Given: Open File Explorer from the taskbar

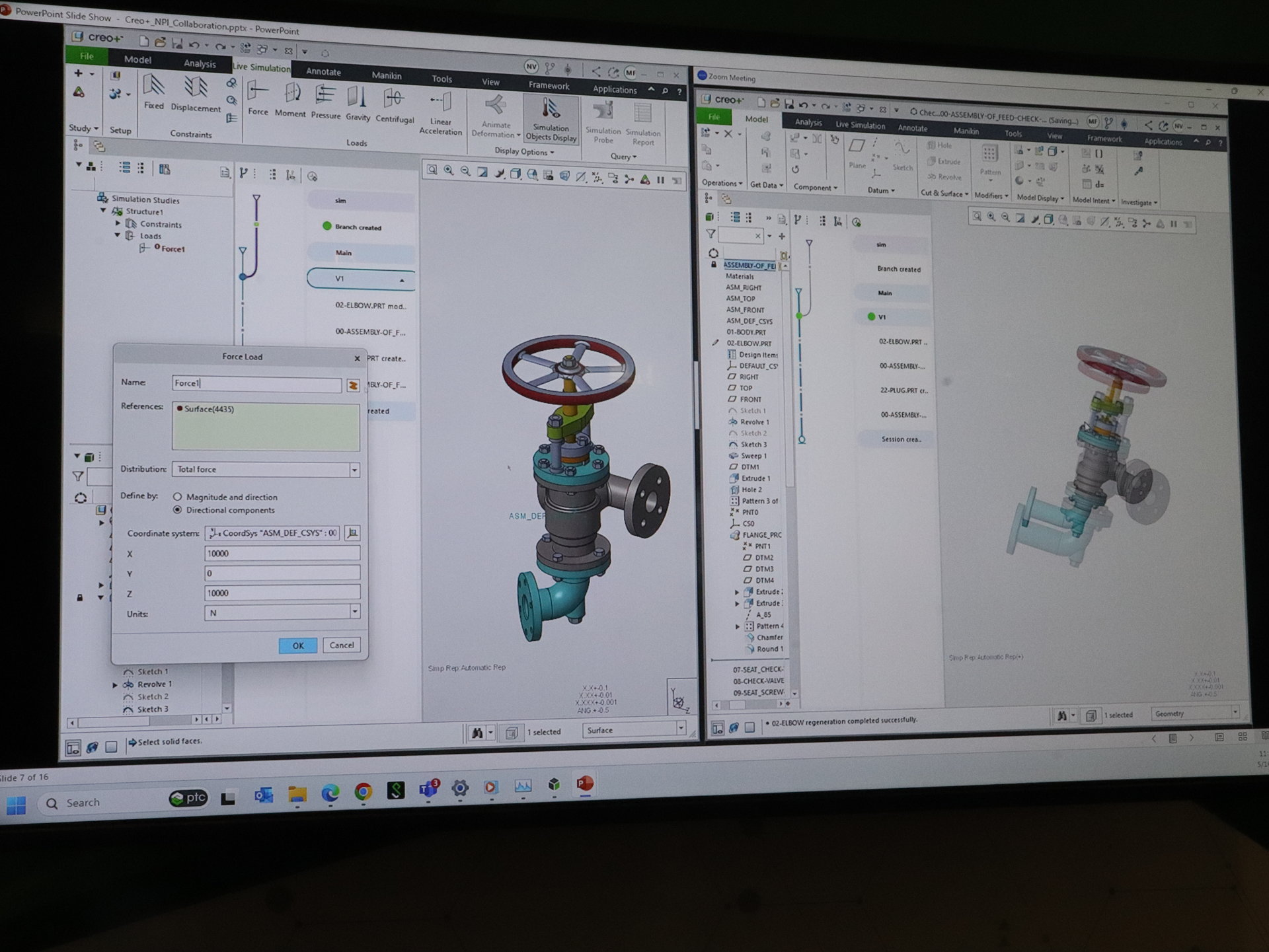Looking at the screenshot, I should (x=297, y=793).
